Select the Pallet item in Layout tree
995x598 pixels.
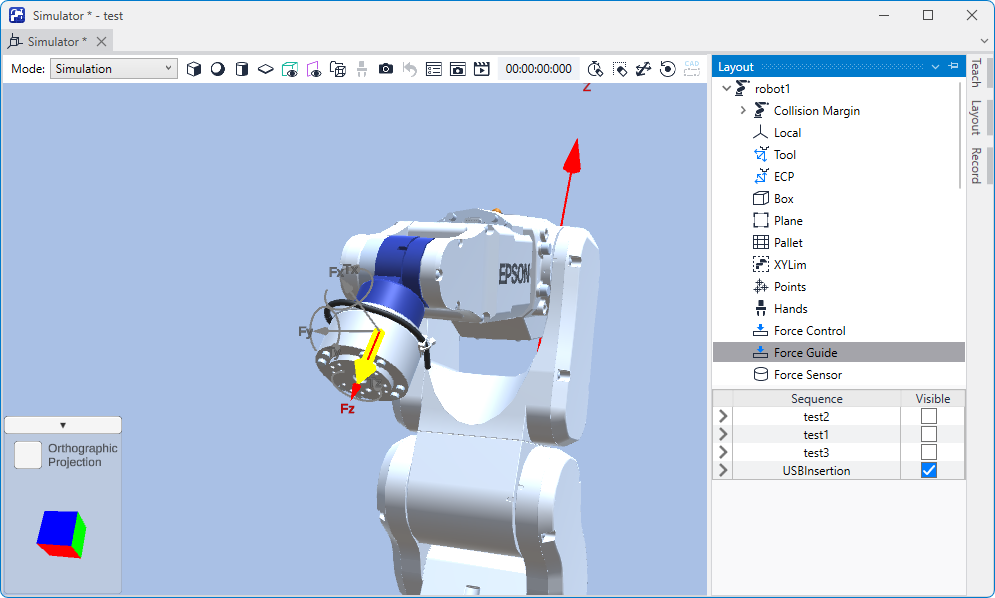coord(788,243)
